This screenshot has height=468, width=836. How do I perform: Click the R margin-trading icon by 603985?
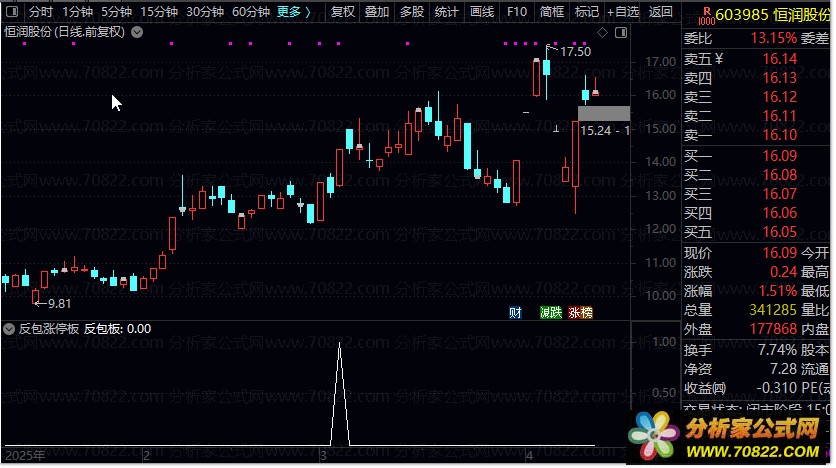706,16
